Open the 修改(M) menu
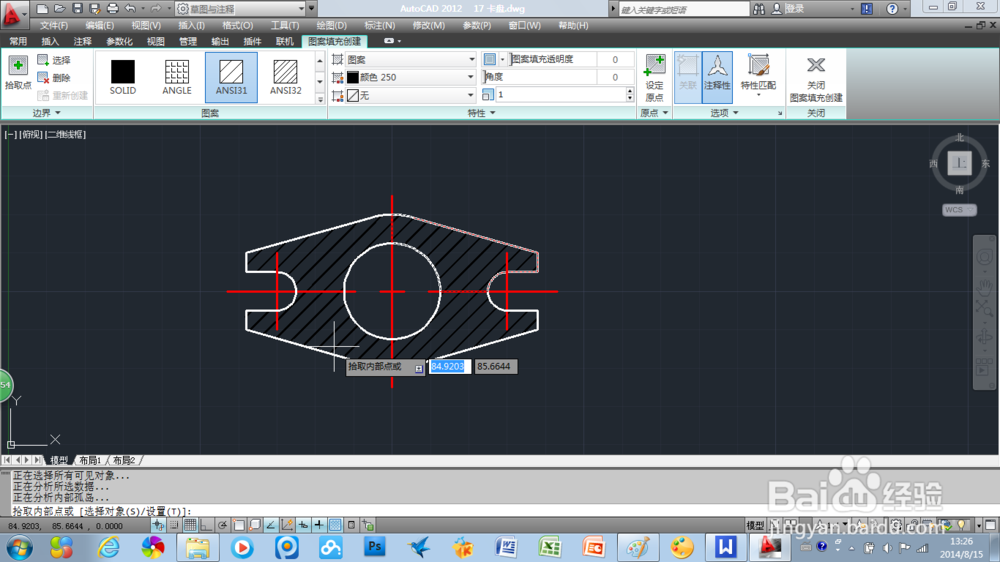Image resolution: width=1000 pixels, height=562 pixels. pos(429,26)
